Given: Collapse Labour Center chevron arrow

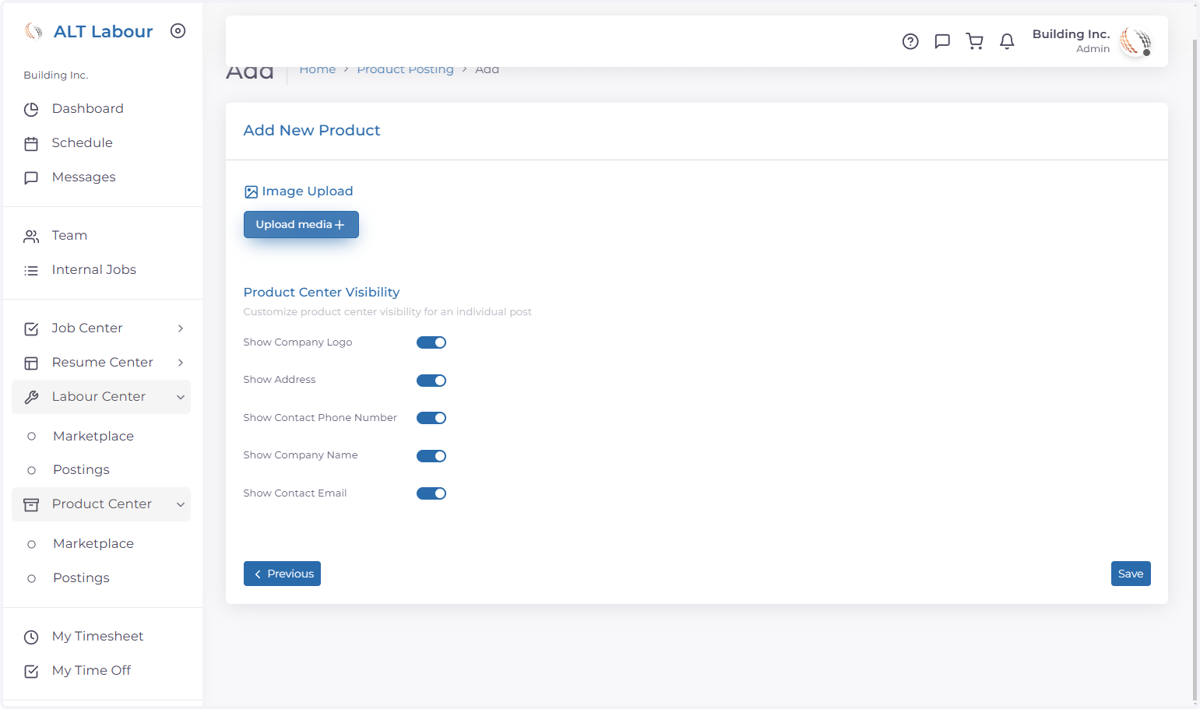Looking at the screenshot, I should click(180, 397).
